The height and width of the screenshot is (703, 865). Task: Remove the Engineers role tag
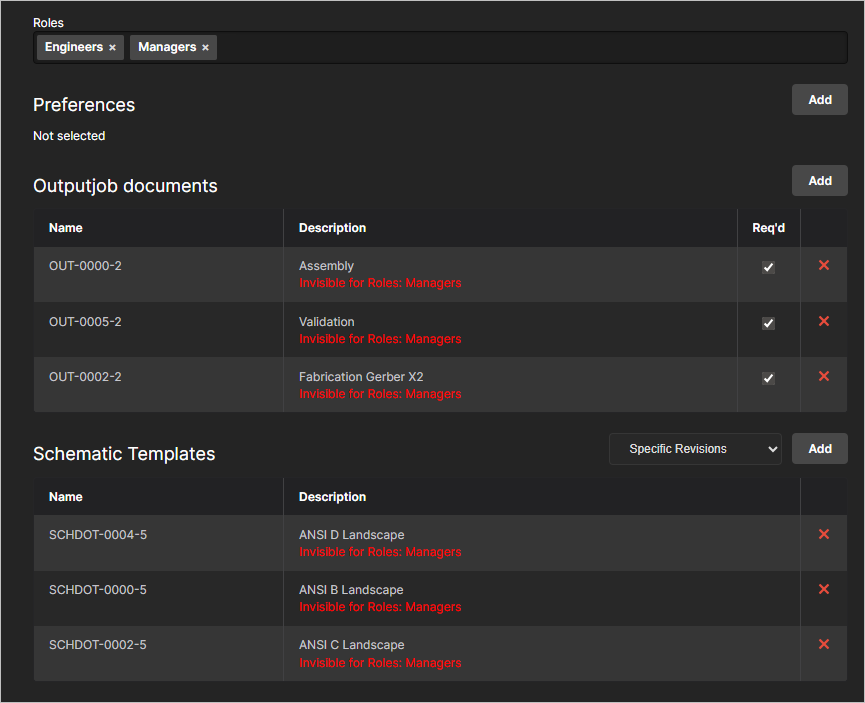coord(112,48)
